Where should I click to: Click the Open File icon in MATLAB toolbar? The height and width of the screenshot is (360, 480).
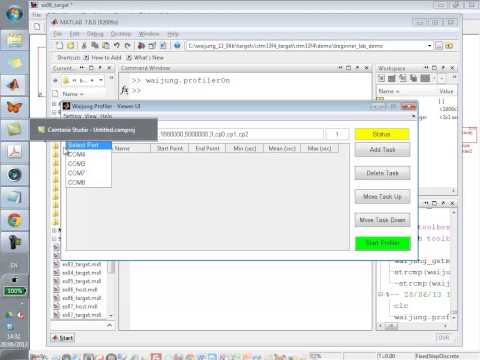coord(71,45)
